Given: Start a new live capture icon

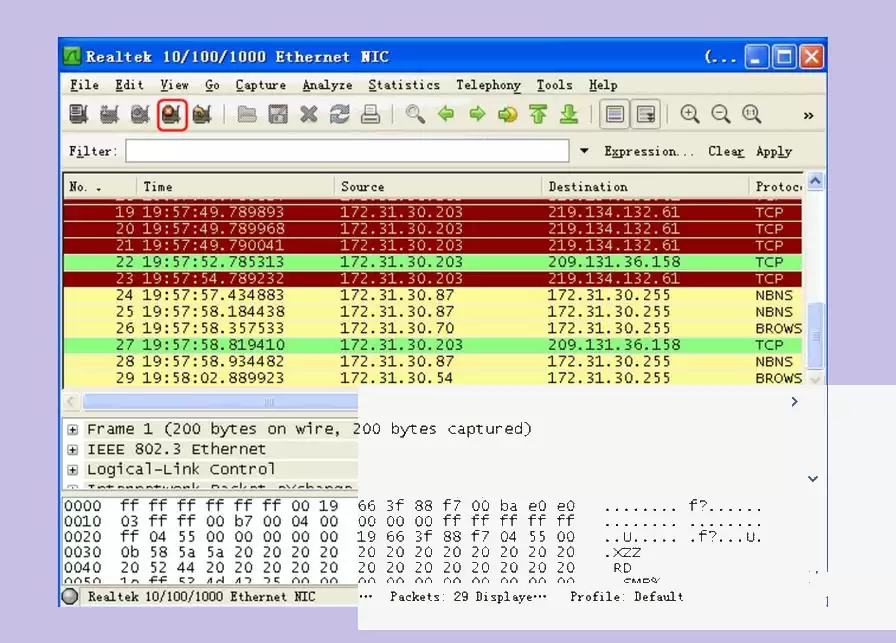Looking at the screenshot, I should coord(140,114).
